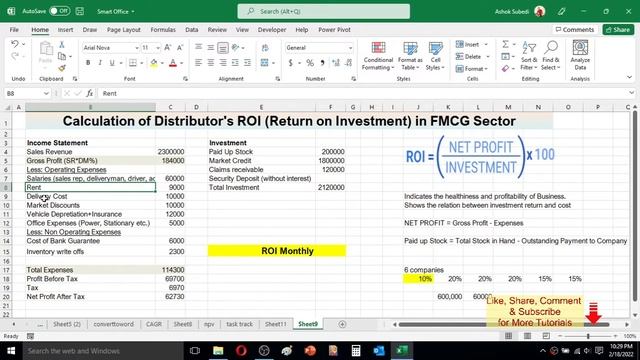
Task: Apply Percent Style format
Action: [310, 63]
